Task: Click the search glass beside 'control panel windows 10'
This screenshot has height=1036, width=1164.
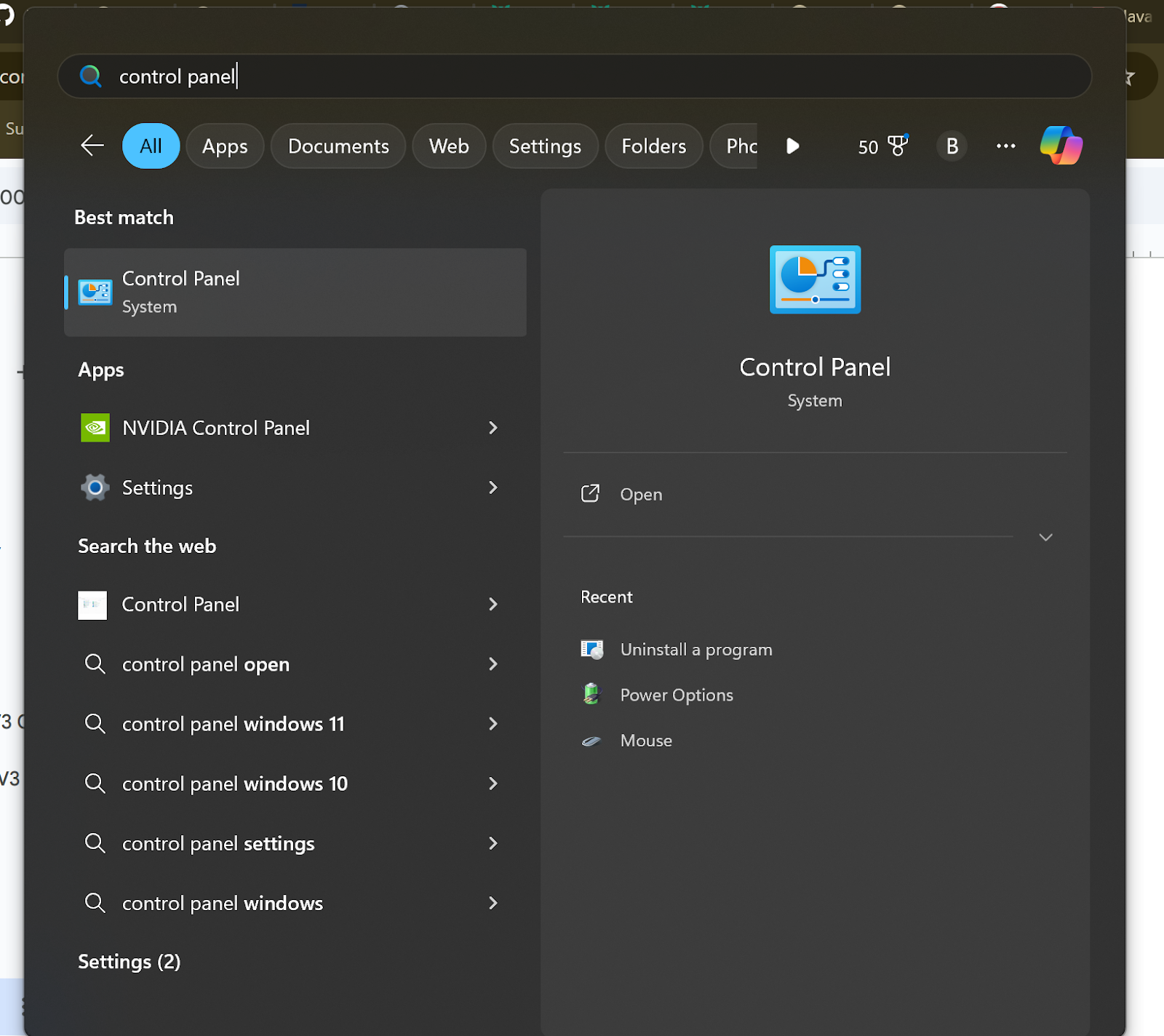Action: click(95, 783)
